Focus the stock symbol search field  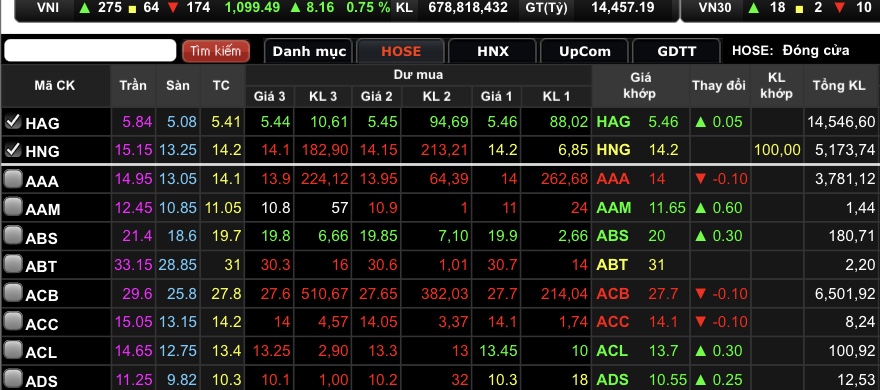pyautogui.click(x=90, y=51)
